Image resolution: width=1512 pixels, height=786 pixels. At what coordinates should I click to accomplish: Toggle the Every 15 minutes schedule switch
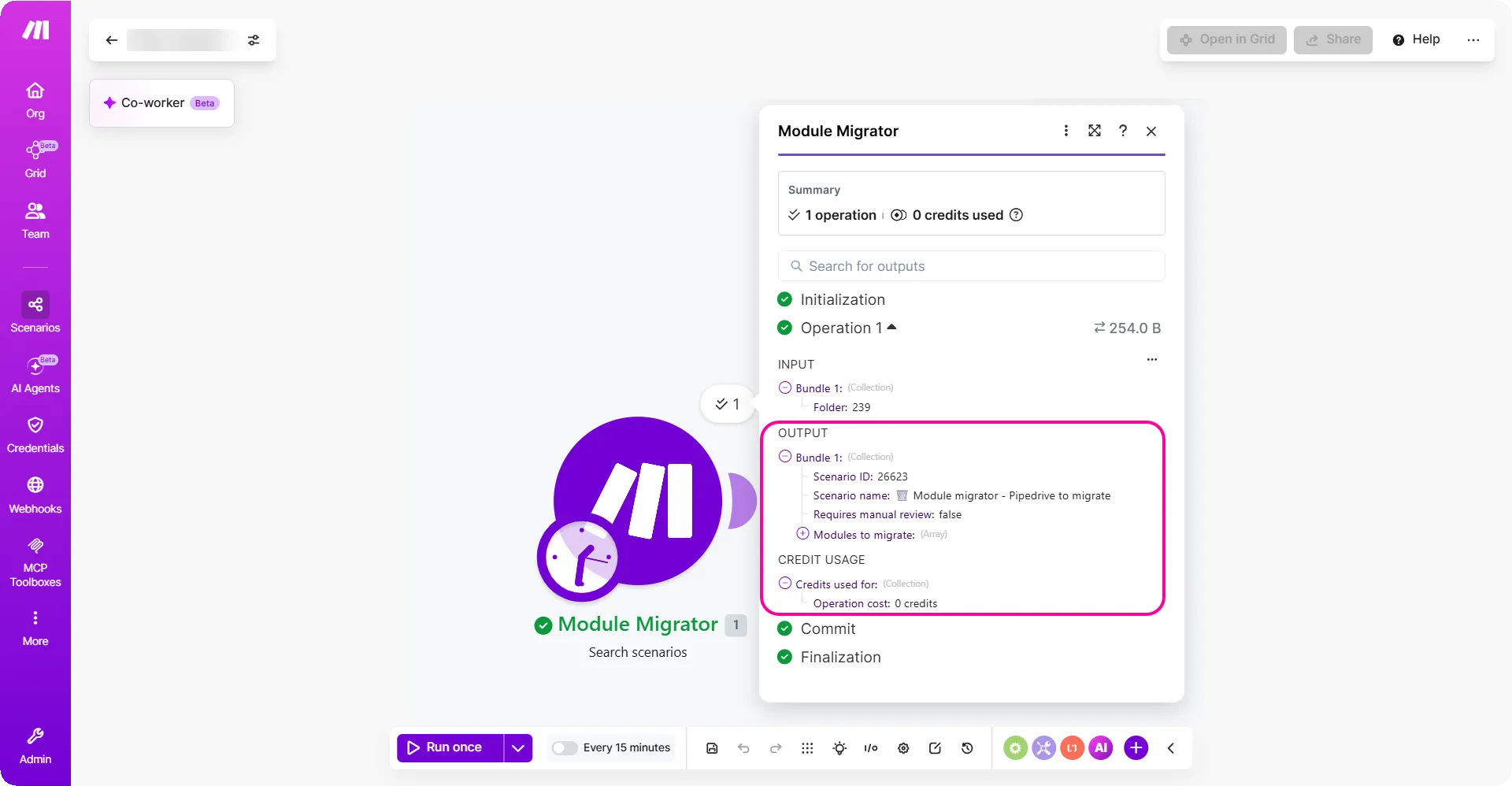[564, 748]
